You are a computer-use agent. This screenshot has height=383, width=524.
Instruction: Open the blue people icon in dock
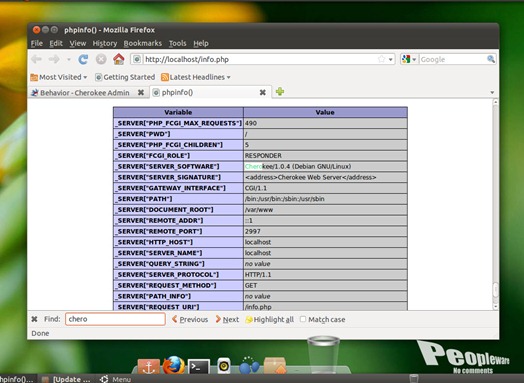tap(249, 365)
